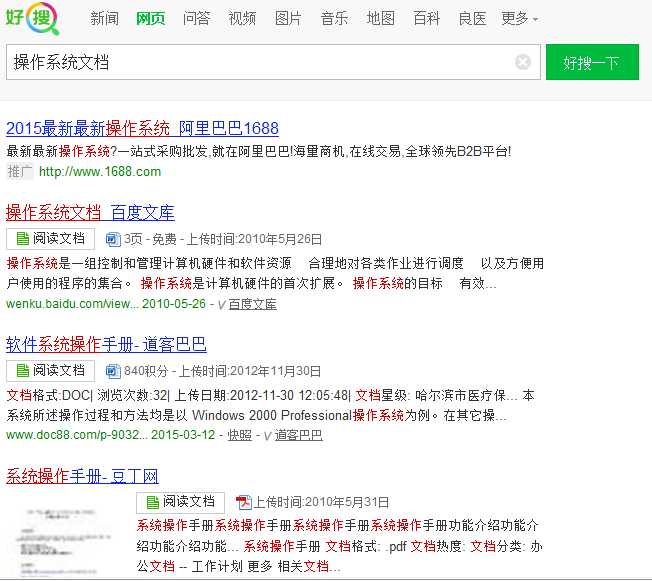Click the PDF icon beside 上传时间:2010年5月31日
This screenshot has height=581, width=652.
[x=243, y=502]
